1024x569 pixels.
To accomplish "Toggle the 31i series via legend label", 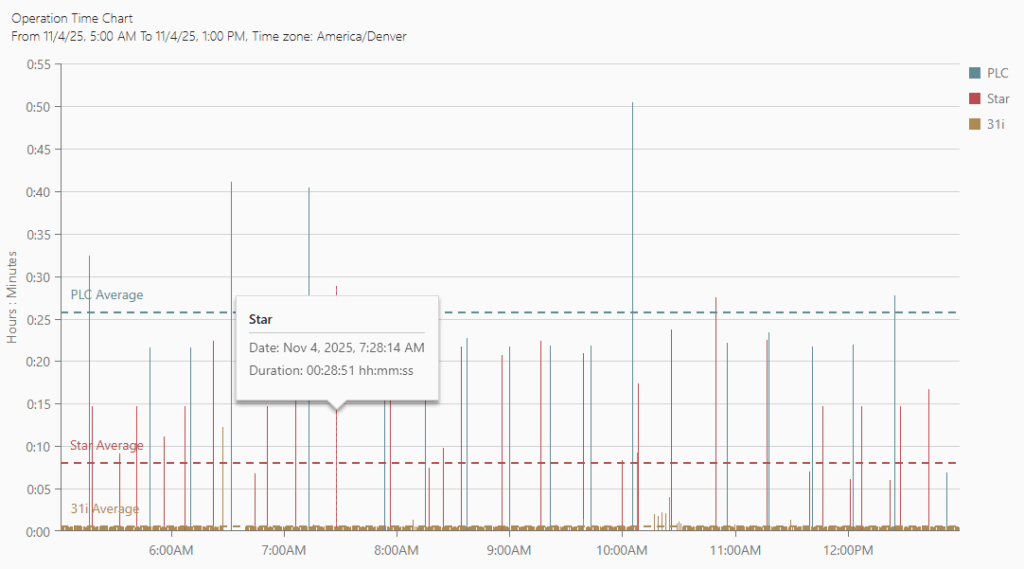I will pyautogui.click(x=995, y=124).
